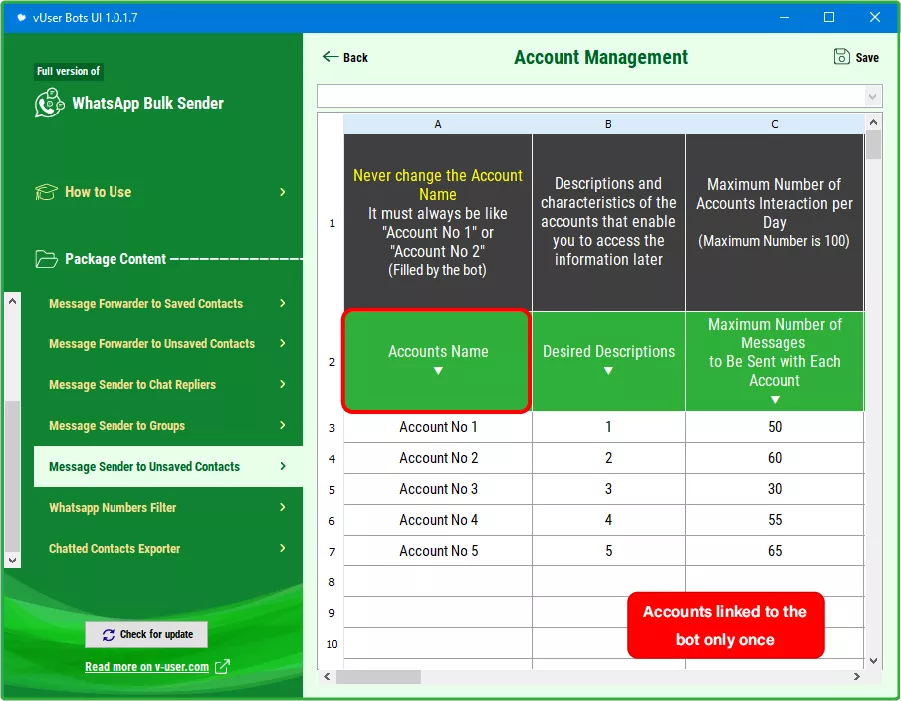Click the sidebar list scroll down arrow

(13, 560)
